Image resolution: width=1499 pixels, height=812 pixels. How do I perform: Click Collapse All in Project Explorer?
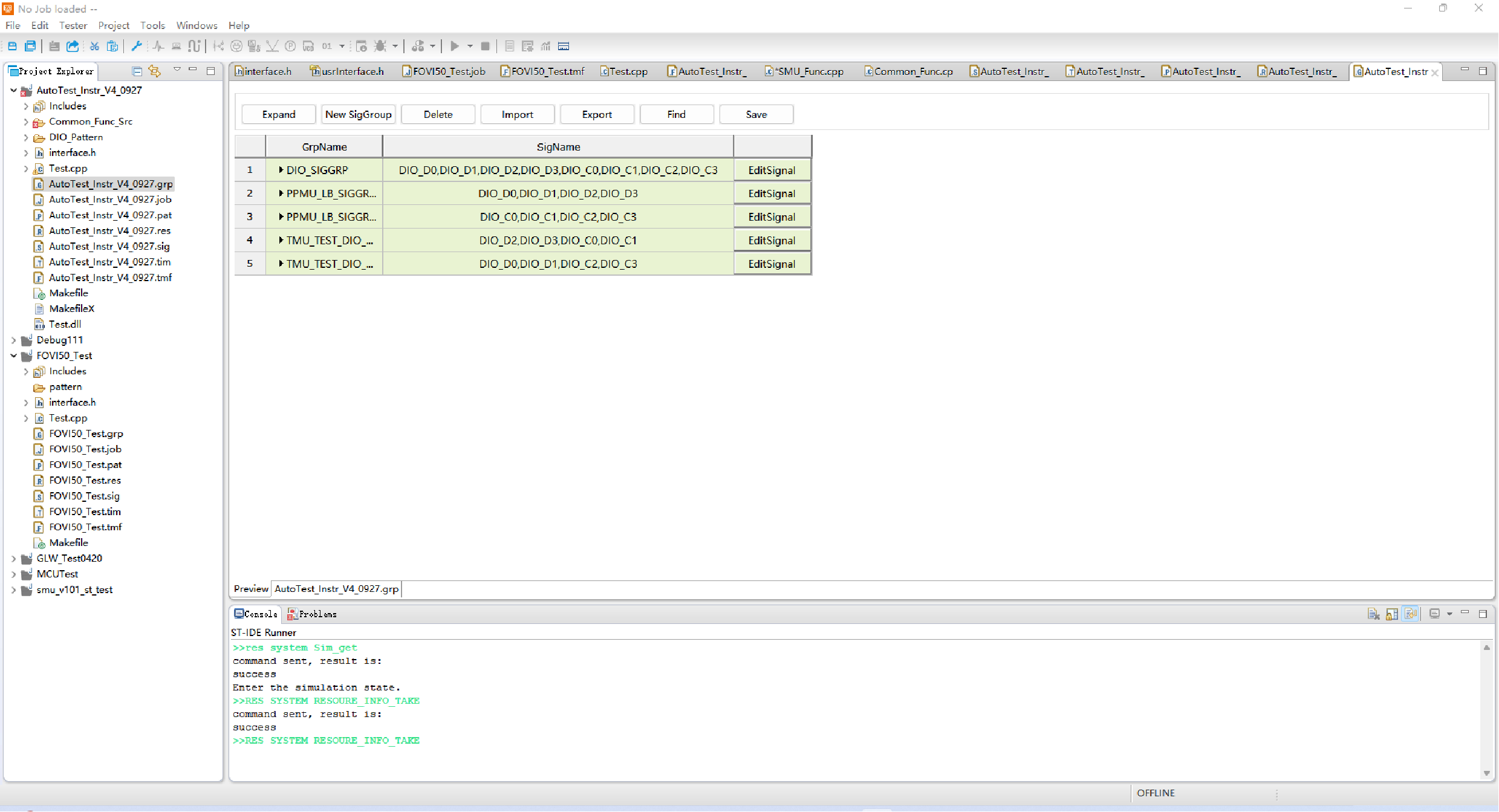pyautogui.click(x=137, y=71)
